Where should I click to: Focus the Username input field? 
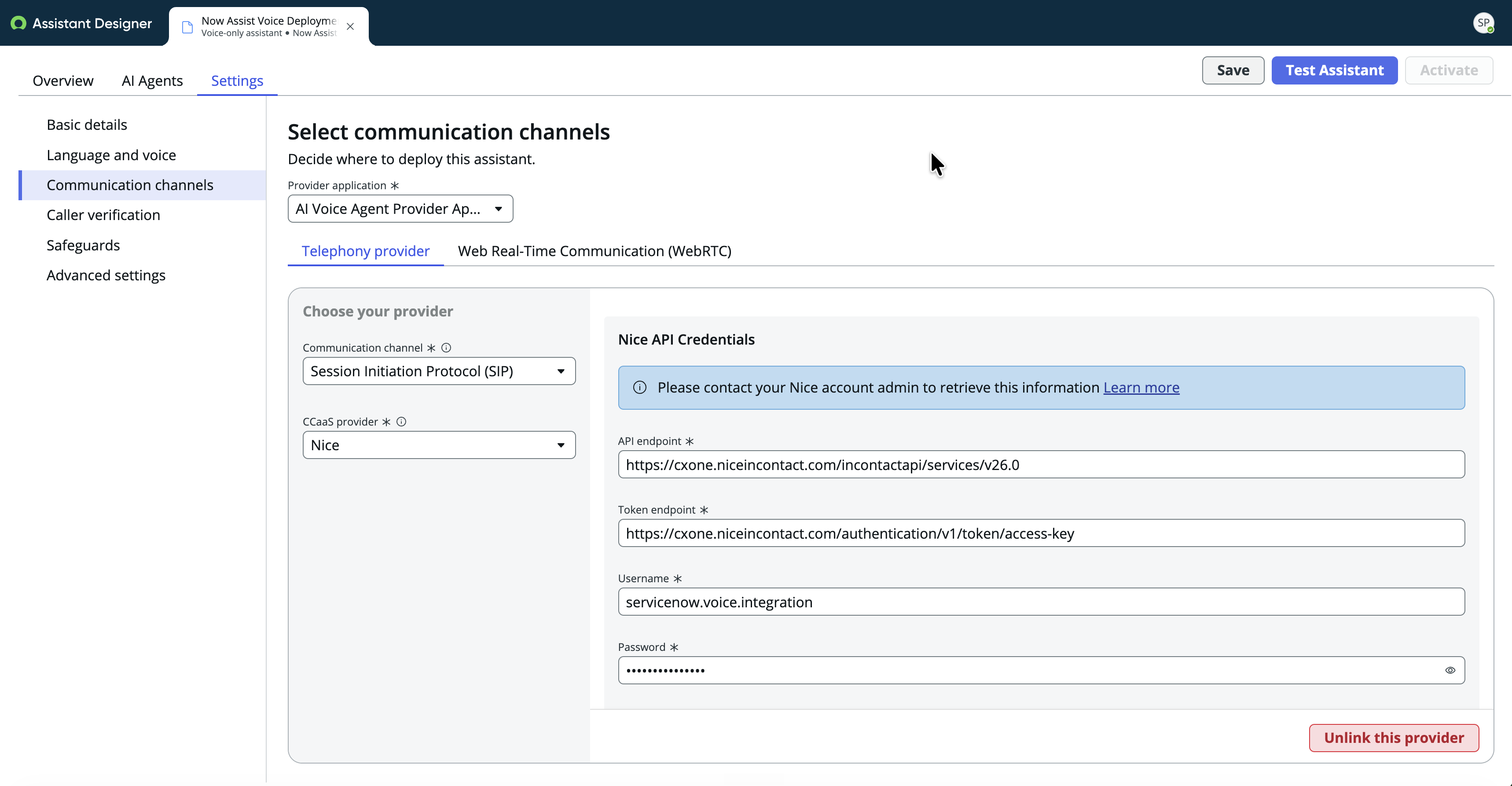coord(1041,602)
